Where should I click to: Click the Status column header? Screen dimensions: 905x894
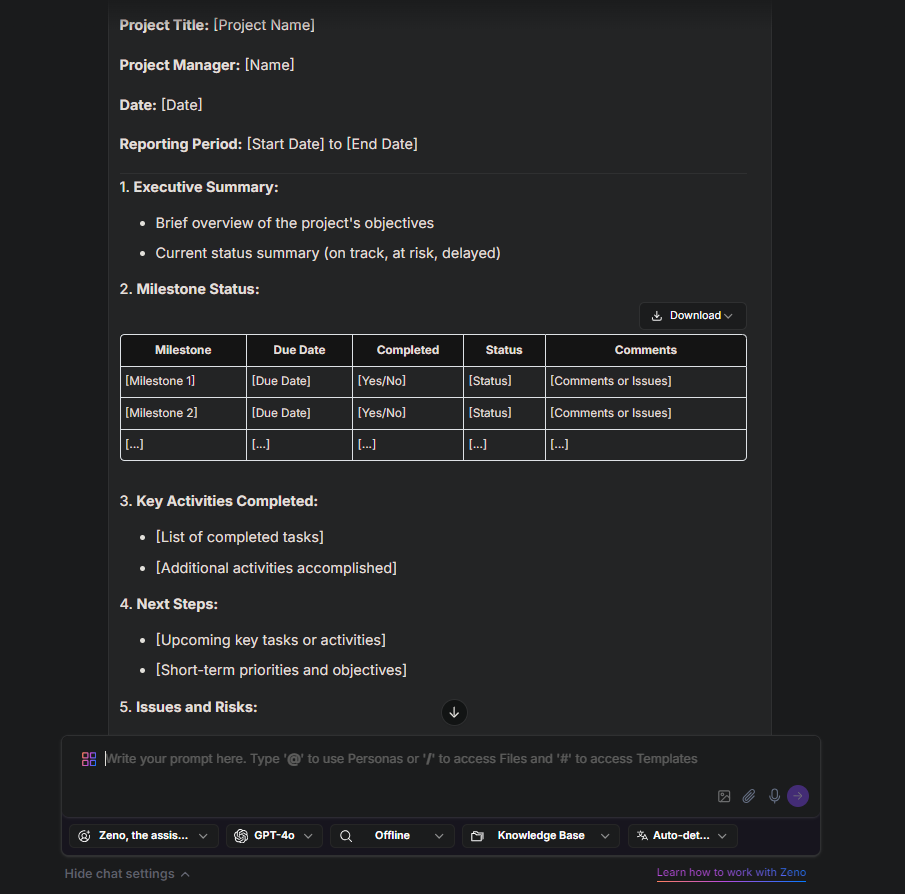(504, 350)
